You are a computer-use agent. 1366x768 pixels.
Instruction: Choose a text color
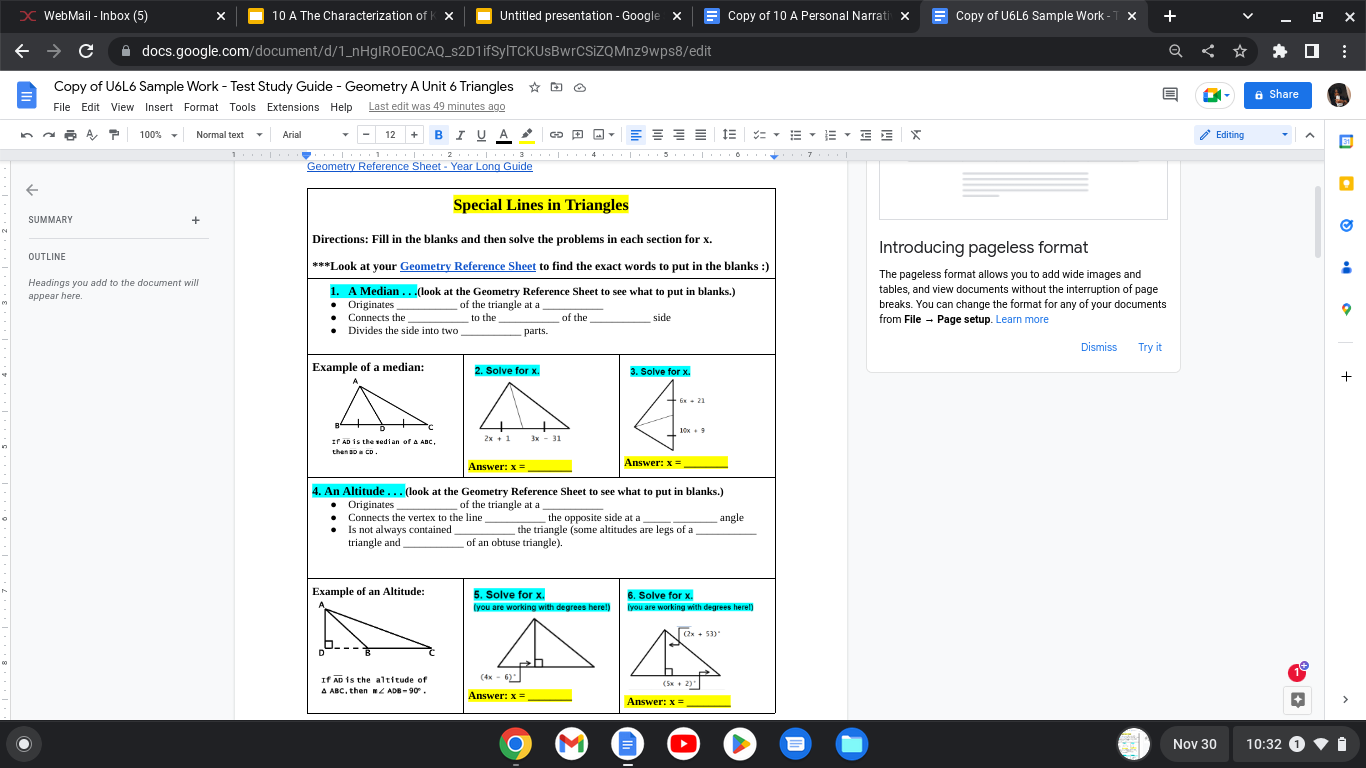click(x=504, y=135)
